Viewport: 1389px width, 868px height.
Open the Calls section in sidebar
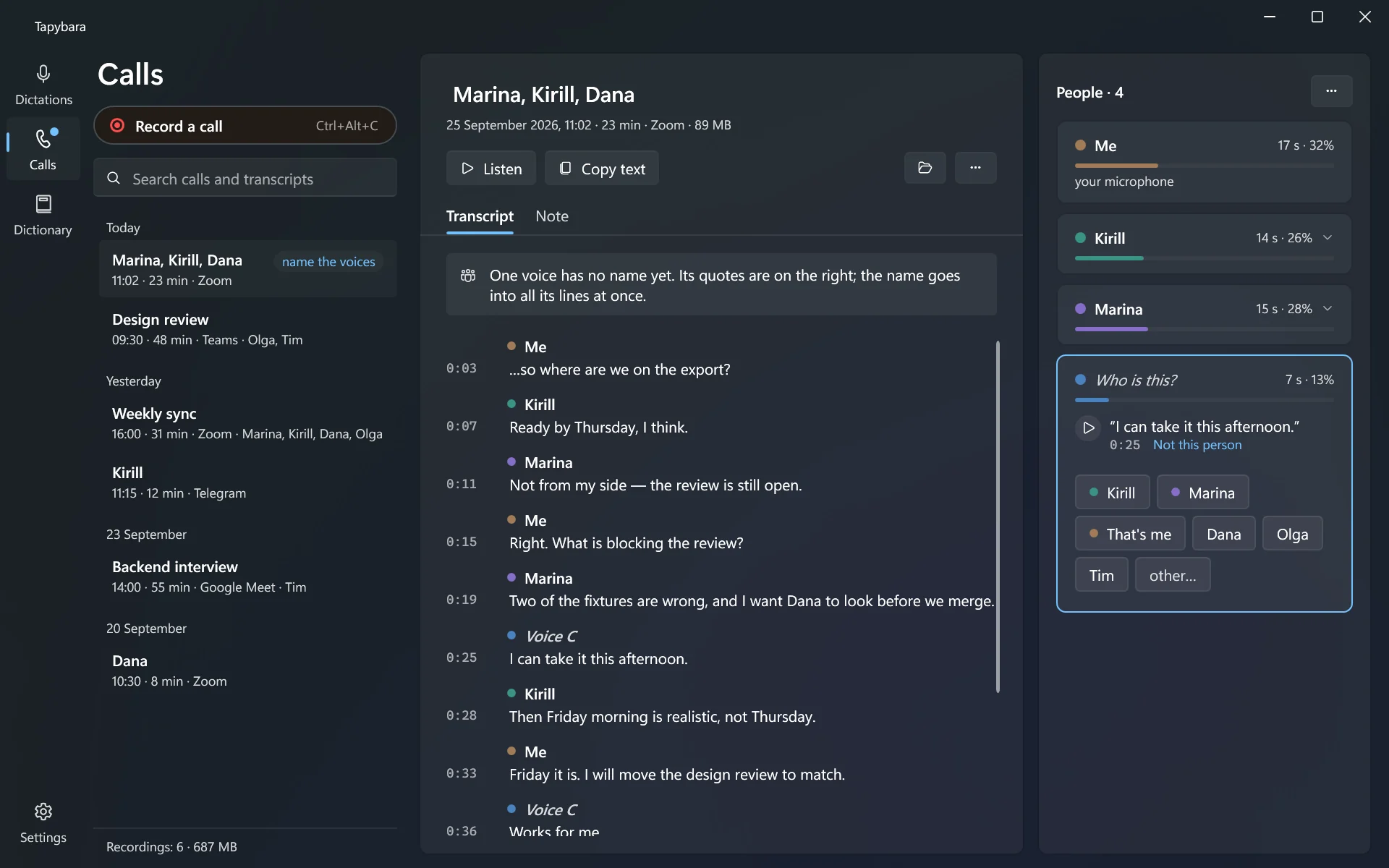43,150
